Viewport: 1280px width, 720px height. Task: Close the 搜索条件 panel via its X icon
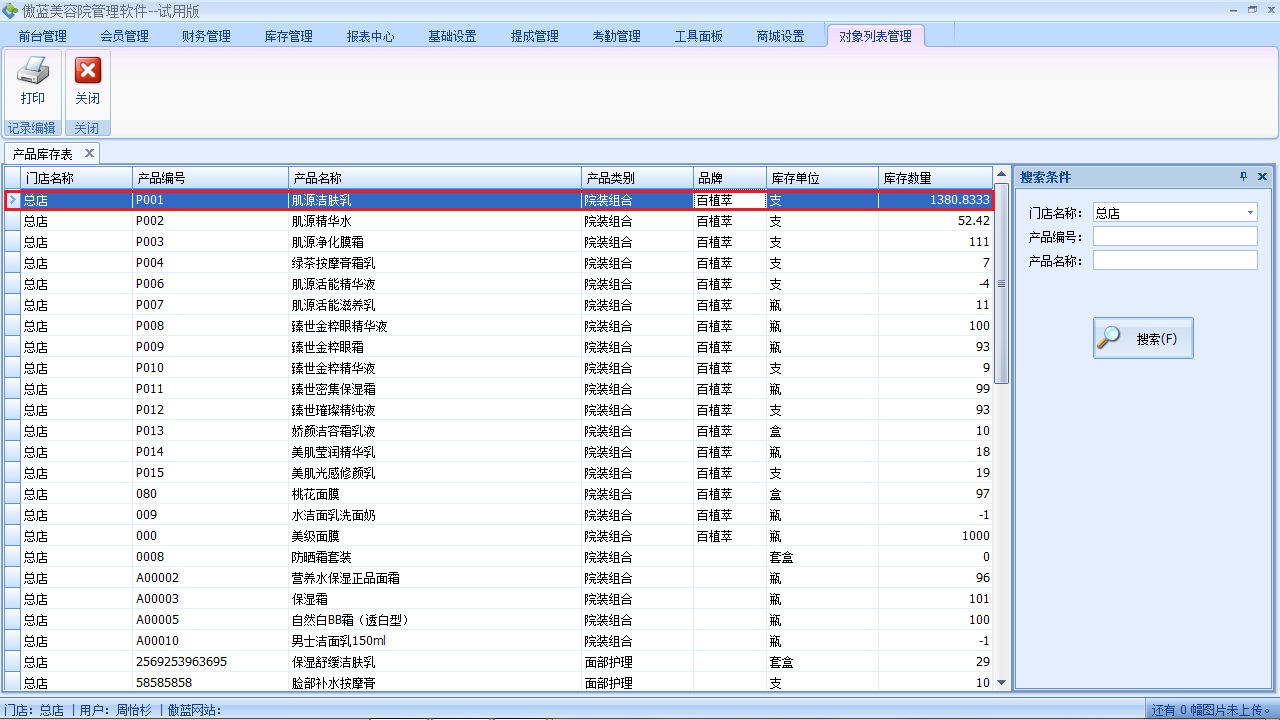[x=1262, y=176]
